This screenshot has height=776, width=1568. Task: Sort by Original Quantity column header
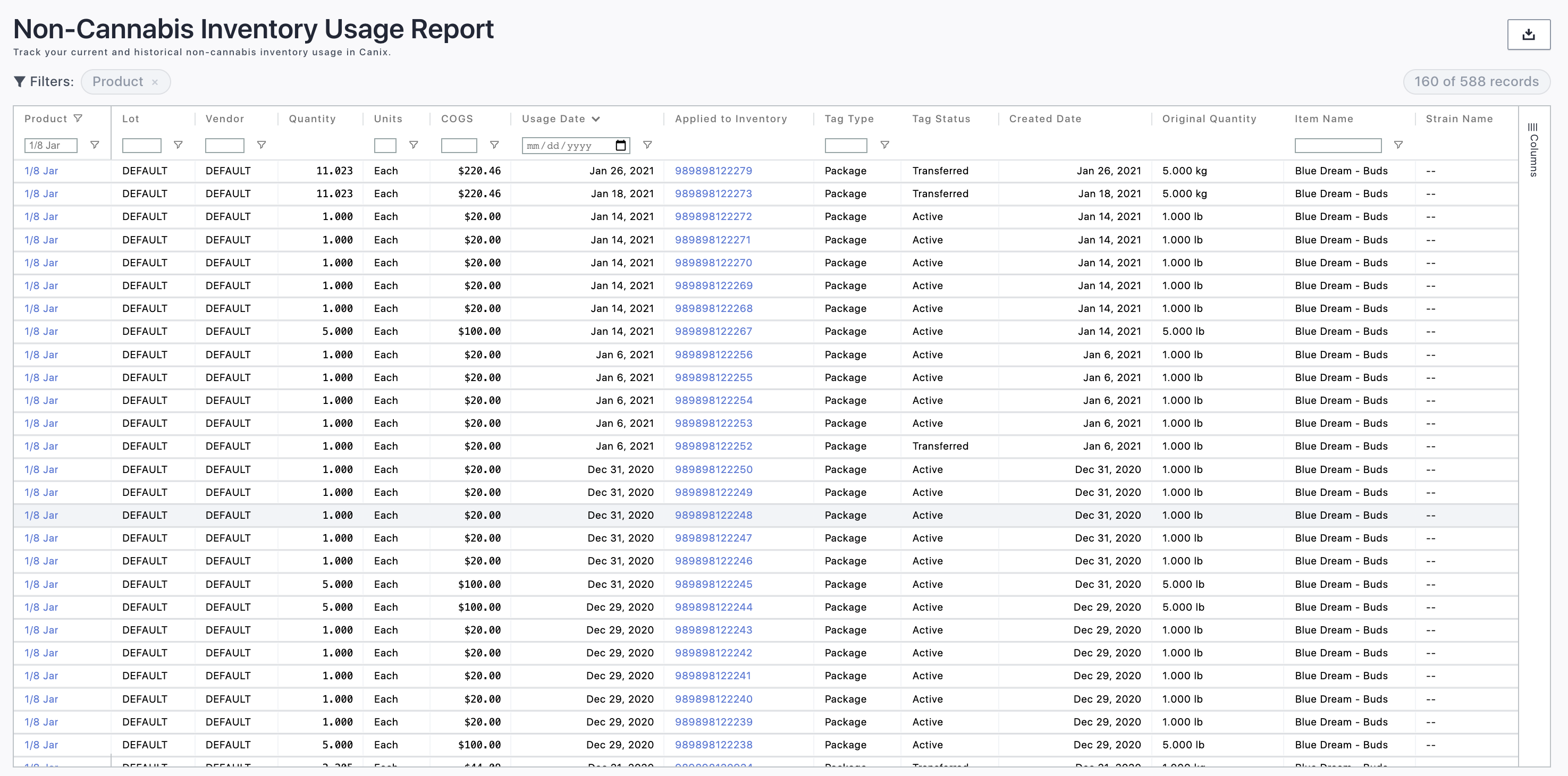click(1209, 119)
